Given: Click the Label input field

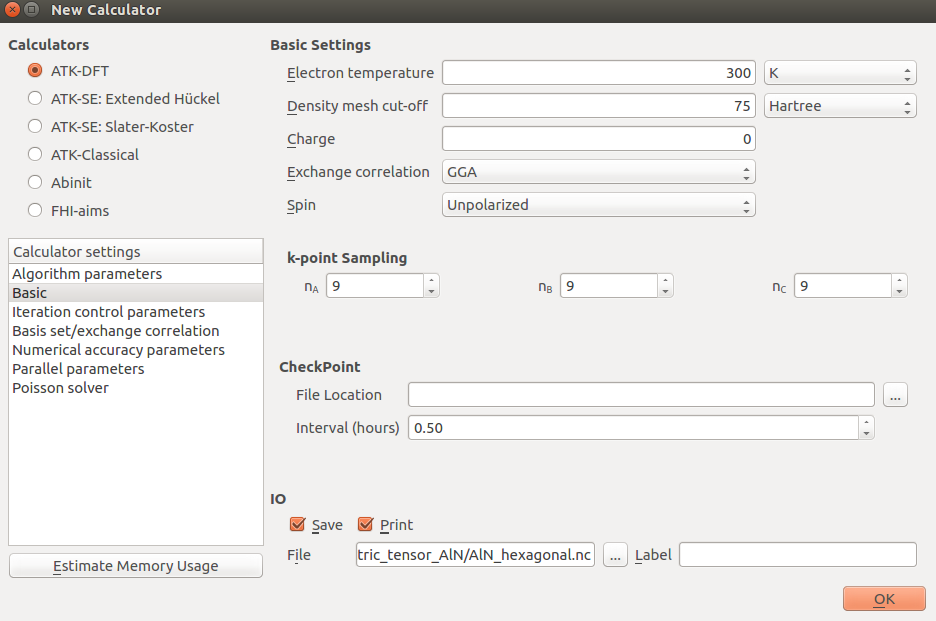Looking at the screenshot, I should click(798, 555).
